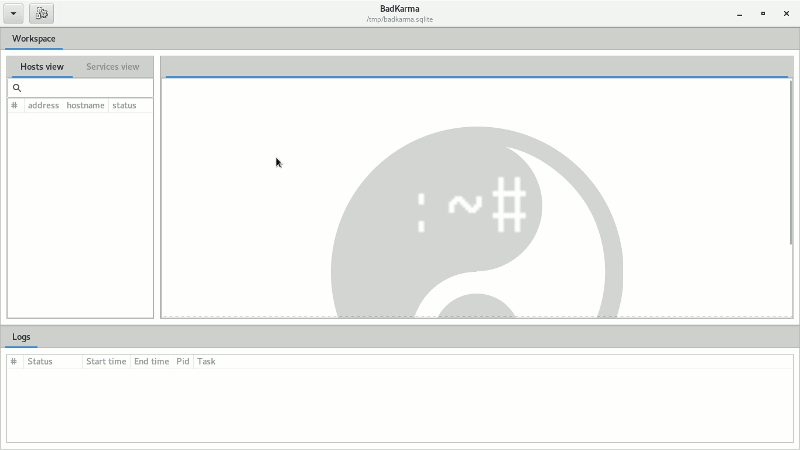Focus the hosts search input field

pyautogui.click(x=80, y=88)
